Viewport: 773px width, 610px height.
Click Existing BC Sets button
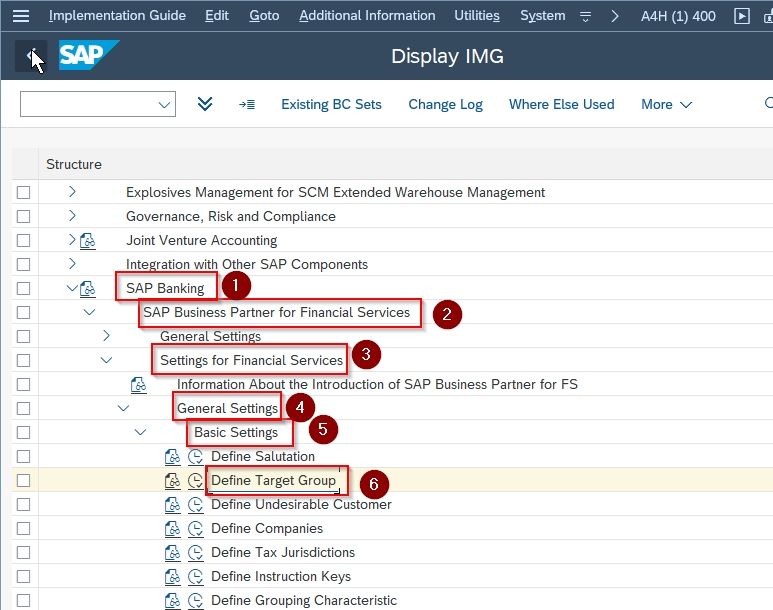pos(331,105)
